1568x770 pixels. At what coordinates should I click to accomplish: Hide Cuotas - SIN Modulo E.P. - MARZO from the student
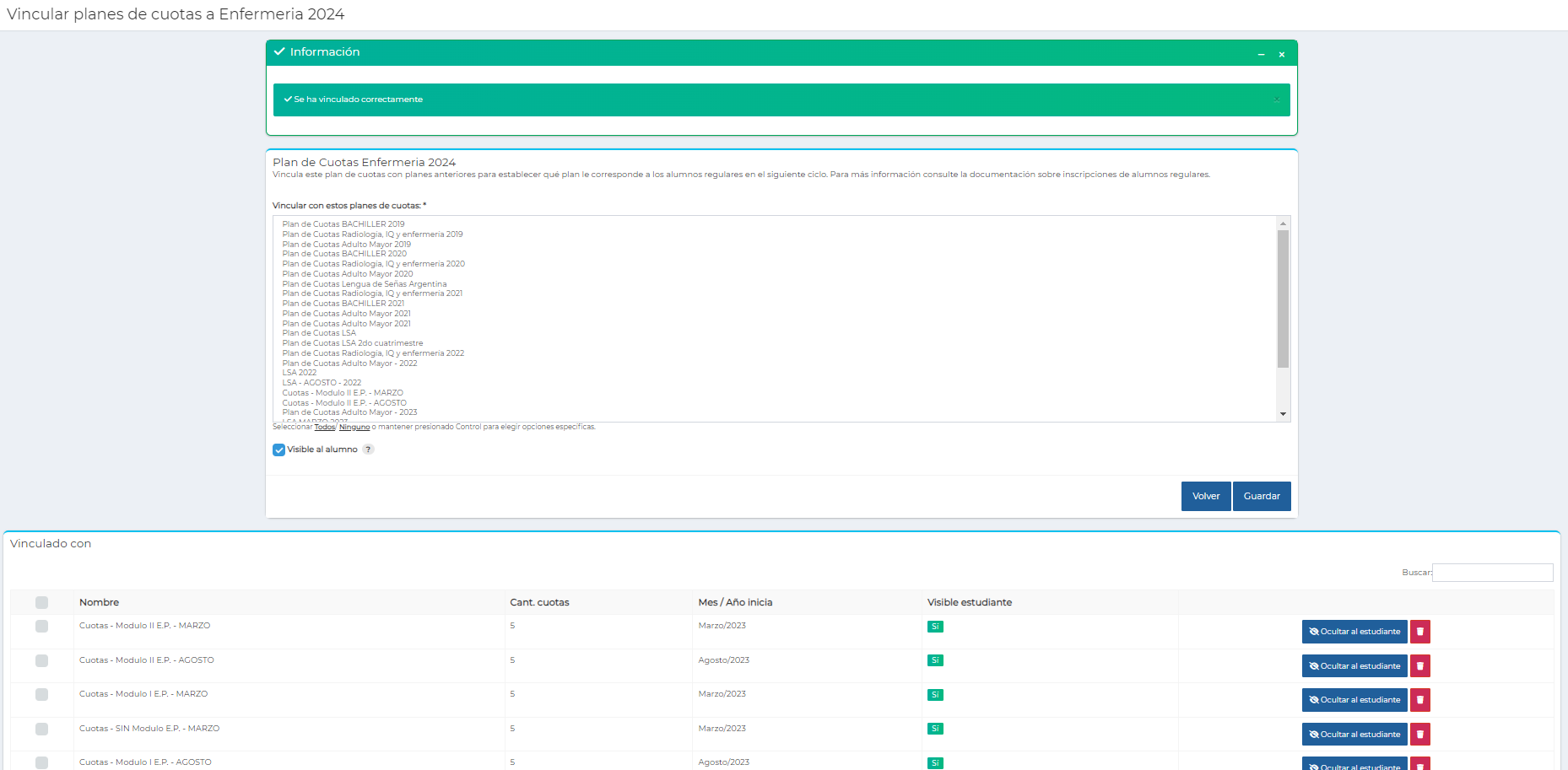pyautogui.click(x=1354, y=735)
